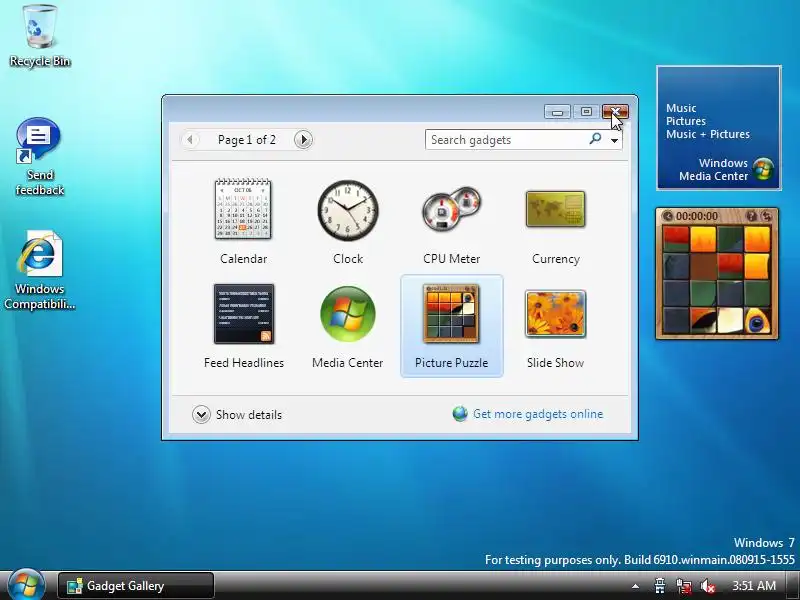Click the puzzle timer 00:00:00
This screenshot has width=800, height=600.
click(x=696, y=216)
